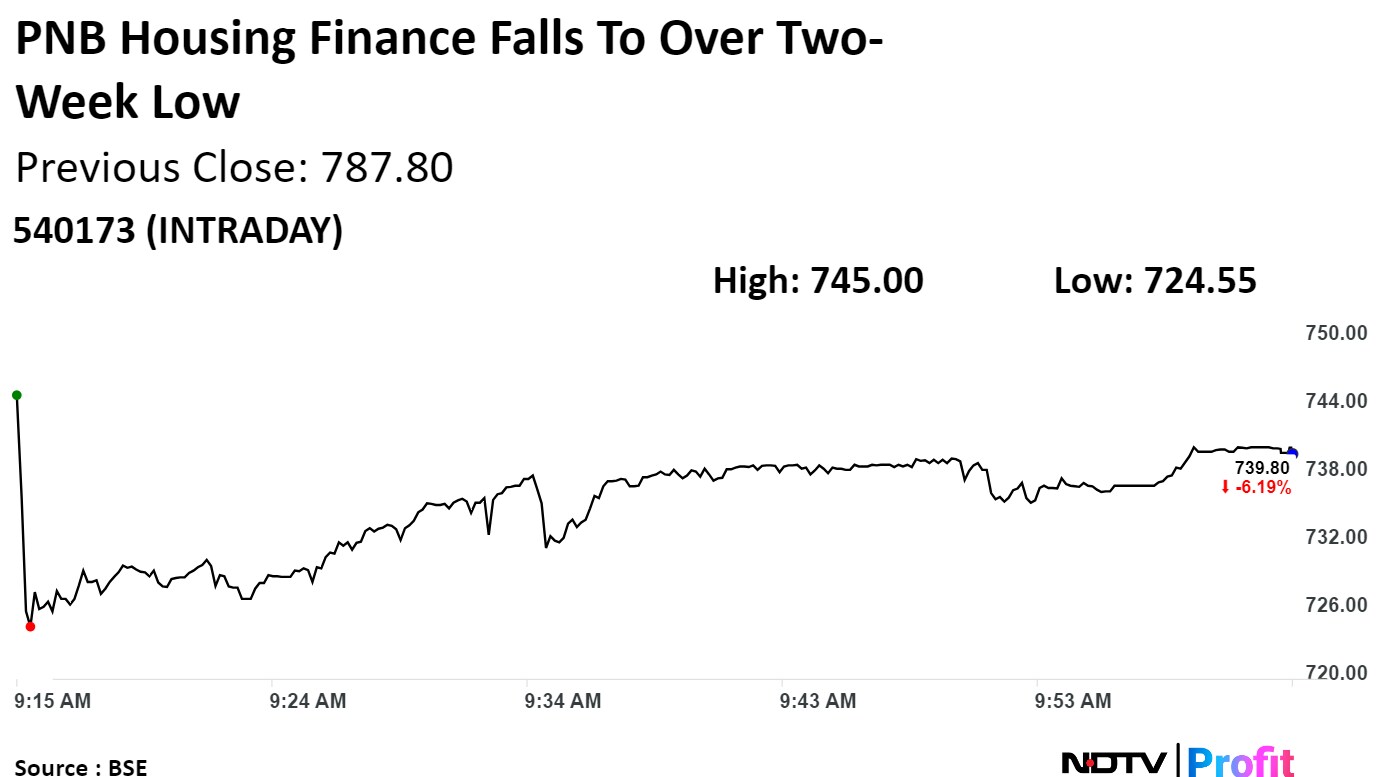
Task: Click the Low: 724.55 label
Action: click(1155, 281)
